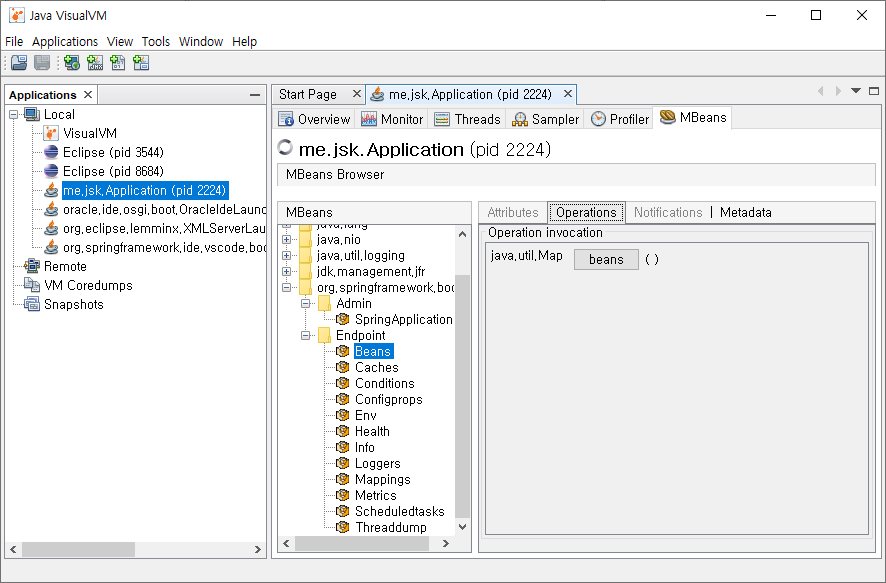This screenshot has width=886, height=583.
Task: Click the VM Coredumps node icon
Action: coord(32,285)
